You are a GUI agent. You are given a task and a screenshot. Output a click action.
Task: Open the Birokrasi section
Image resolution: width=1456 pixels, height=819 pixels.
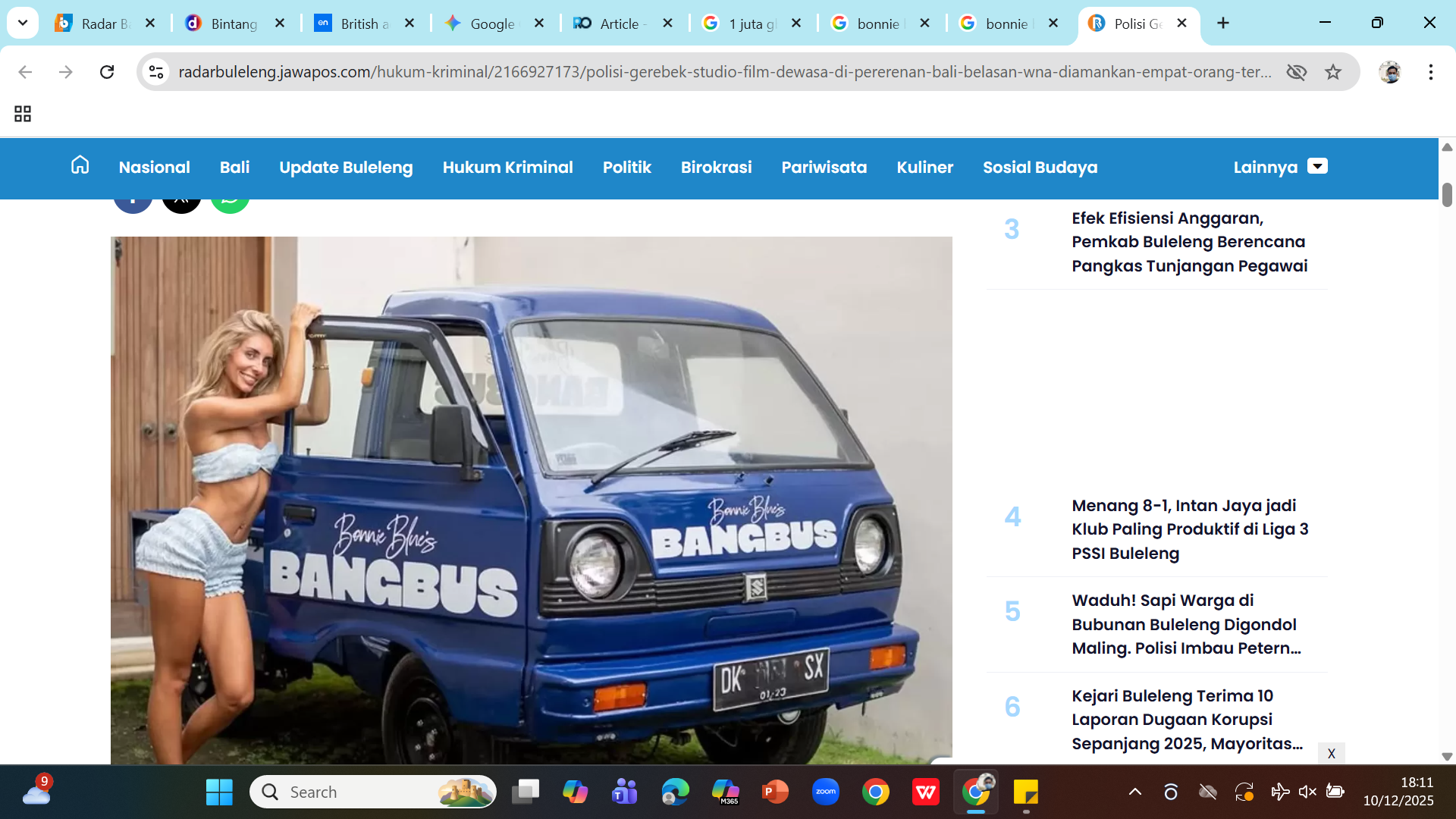[x=716, y=167]
